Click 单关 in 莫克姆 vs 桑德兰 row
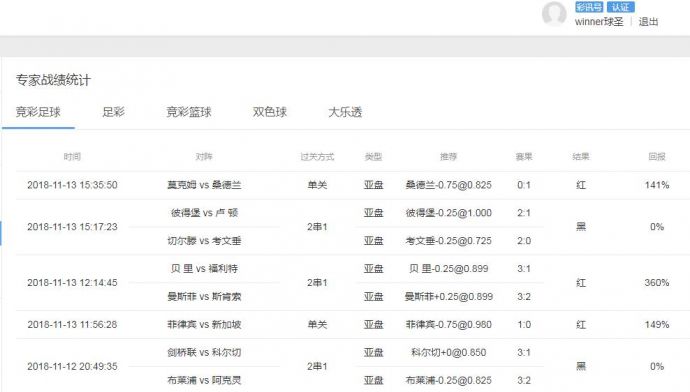 coord(317,185)
